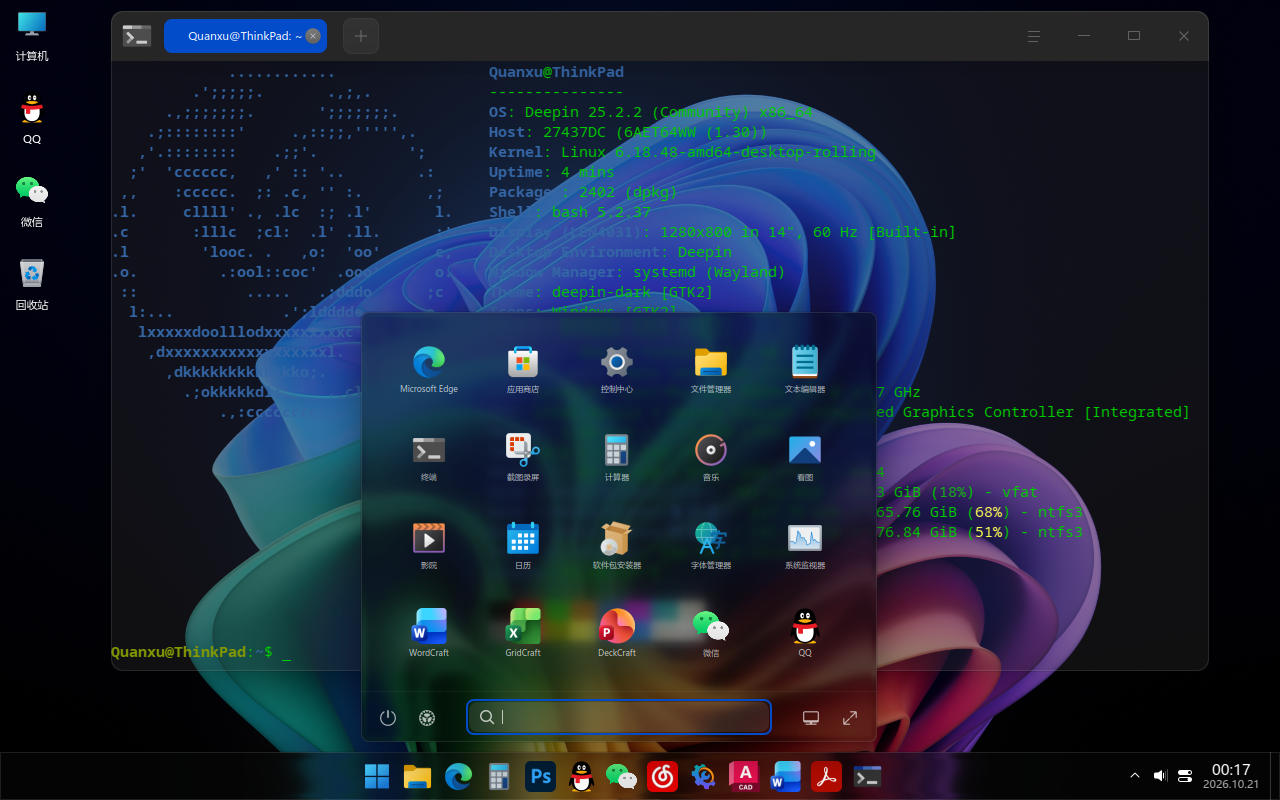Click the 'Uptime: 4 mins' terminal line
The image size is (1280, 800).
552,172
